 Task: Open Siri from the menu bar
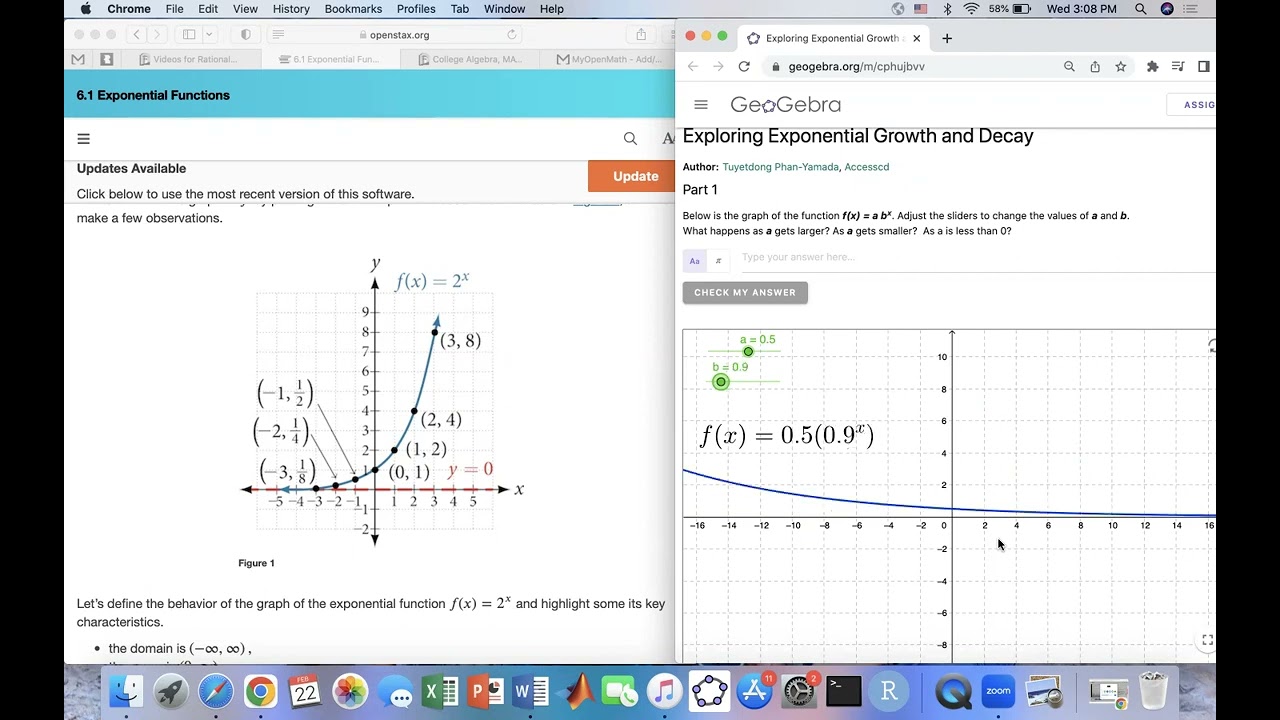click(x=1167, y=9)
